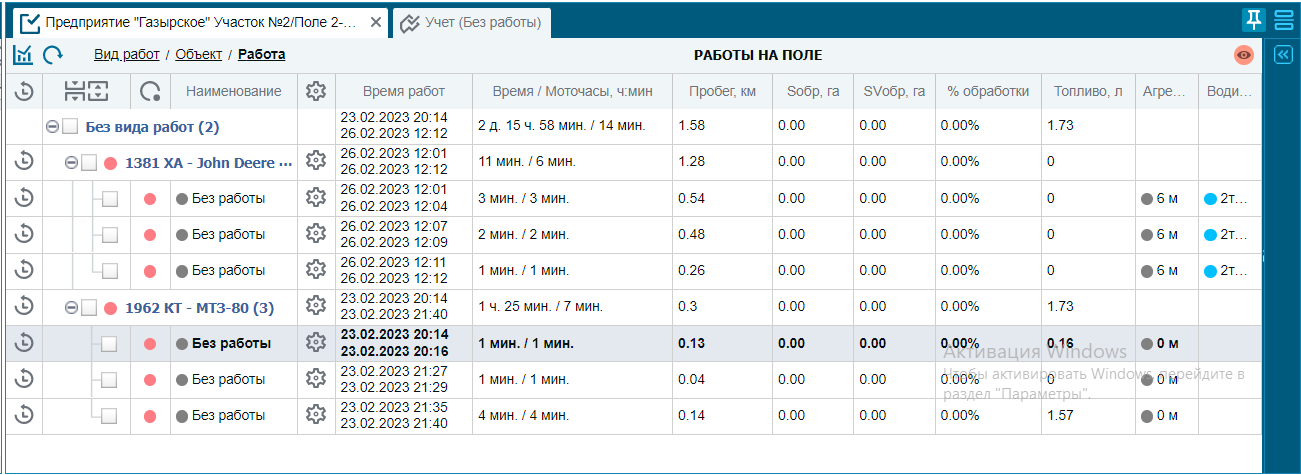Screen dimensions: 1301x475
Task: Check the box for 12:11 work row
Action: pos(109,271)
